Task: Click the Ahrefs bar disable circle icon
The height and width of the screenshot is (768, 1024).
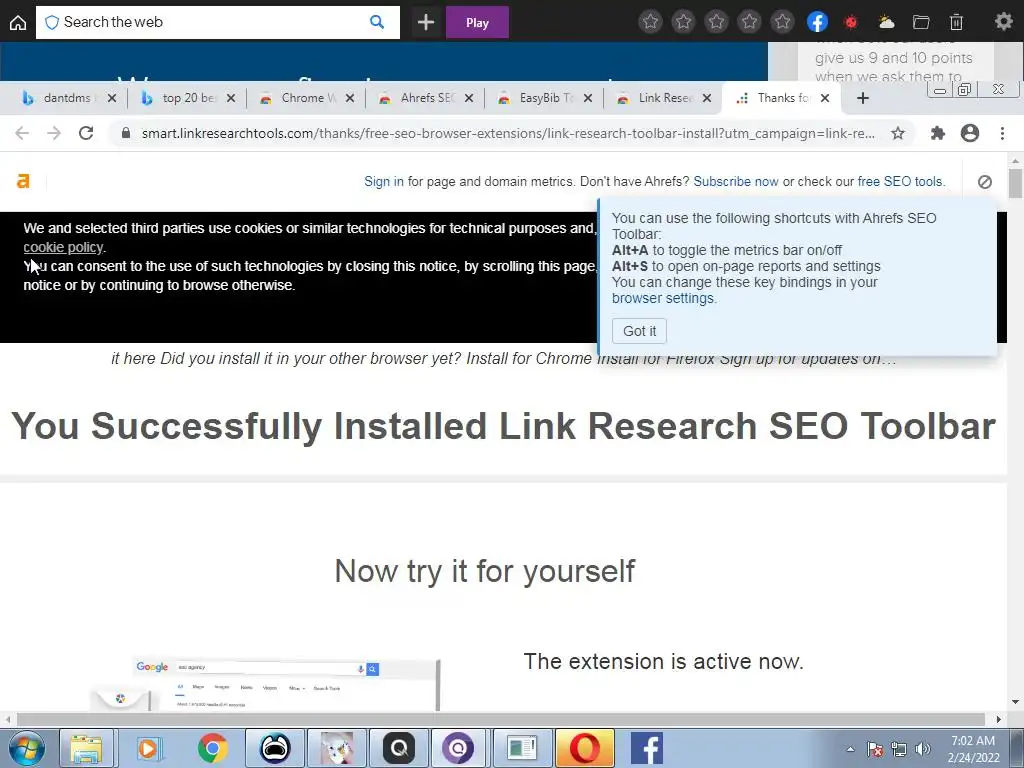Action: point(985,182)
